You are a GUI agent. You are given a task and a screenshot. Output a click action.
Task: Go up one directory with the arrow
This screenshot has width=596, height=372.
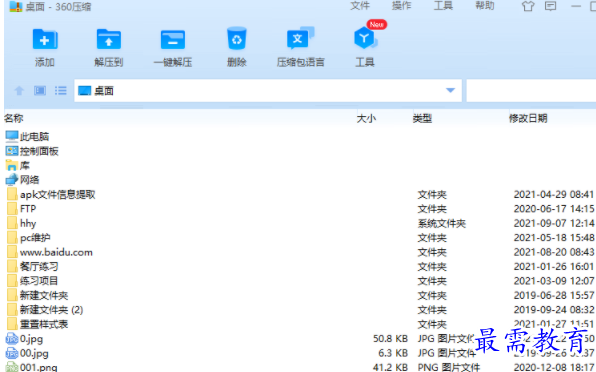[19, 90]
